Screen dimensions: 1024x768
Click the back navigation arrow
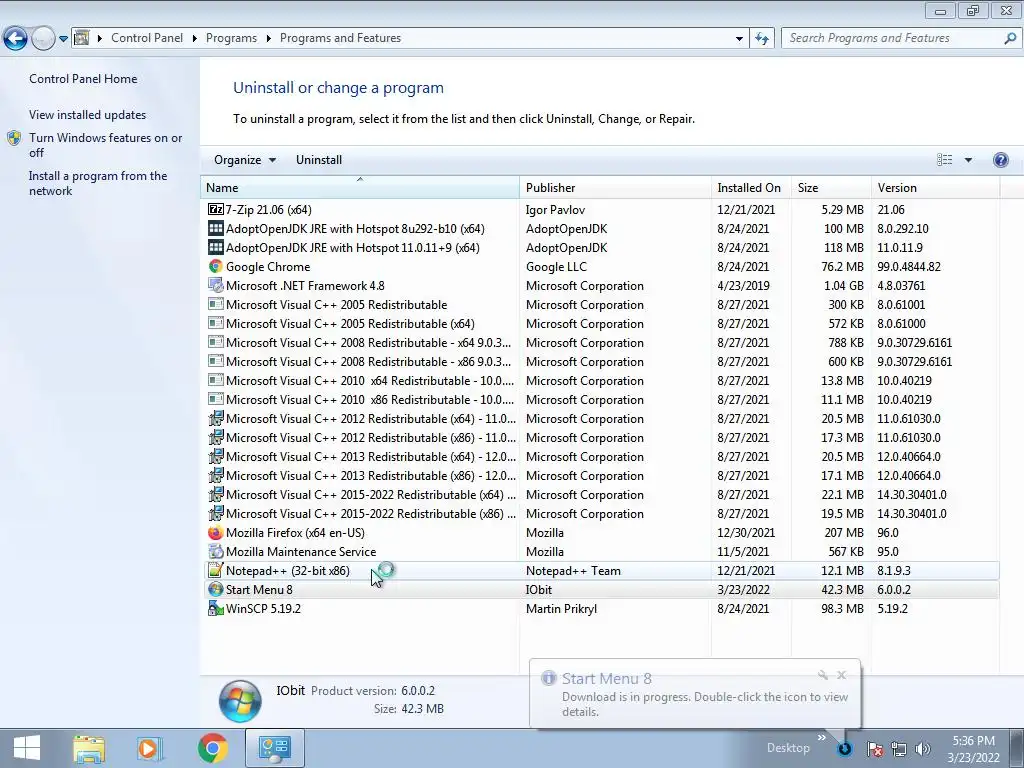[x=15, y=39]
